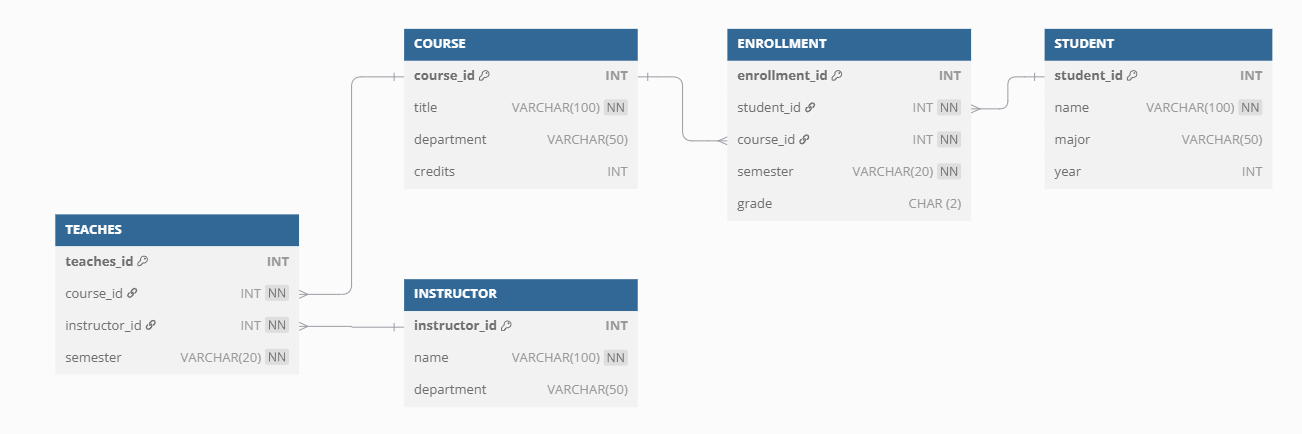Click the link icon beside TEACHES instructor_id

pyautogui.click(x=151, y=326)
